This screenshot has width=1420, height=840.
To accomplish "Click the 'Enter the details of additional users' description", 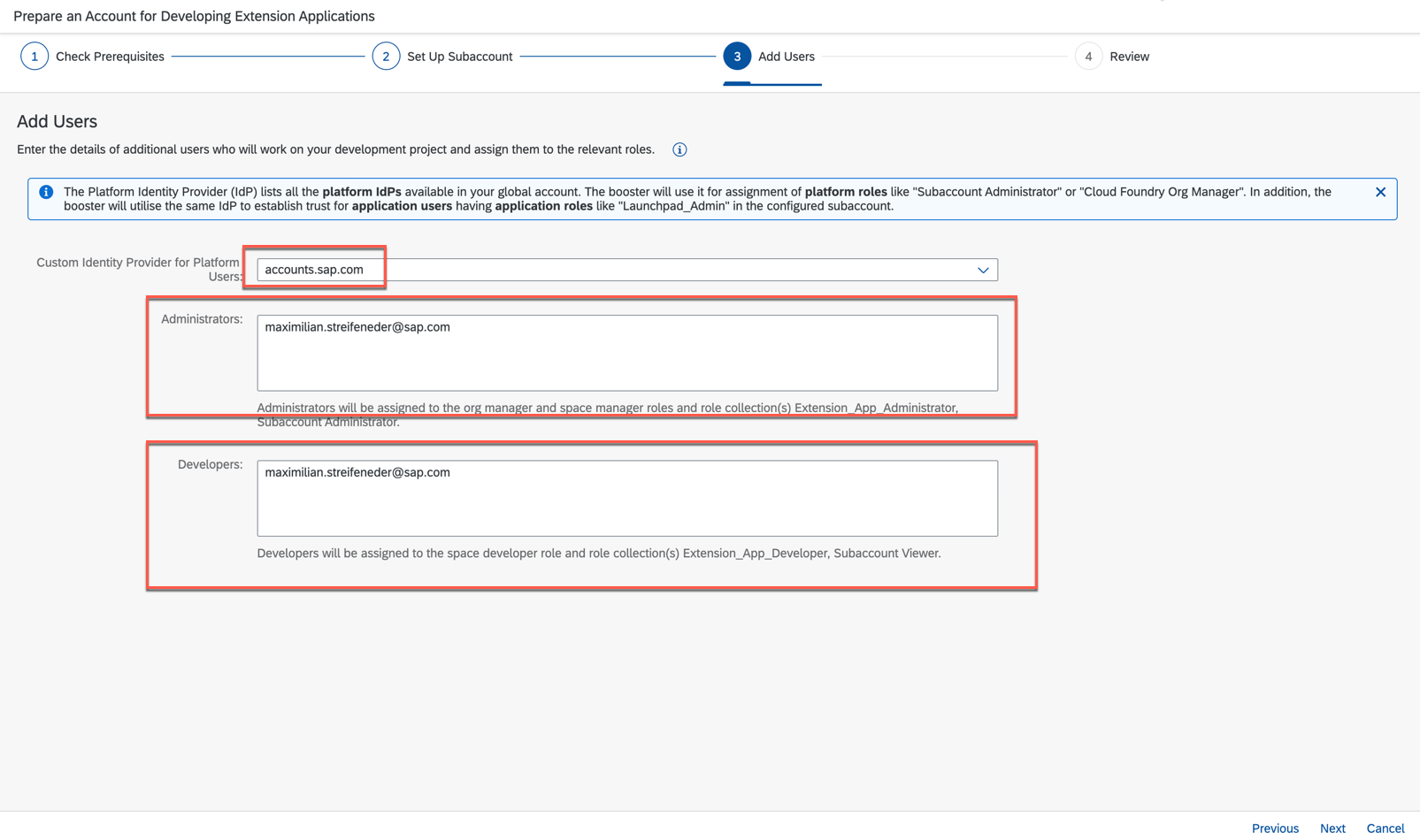I will point(335,149).
